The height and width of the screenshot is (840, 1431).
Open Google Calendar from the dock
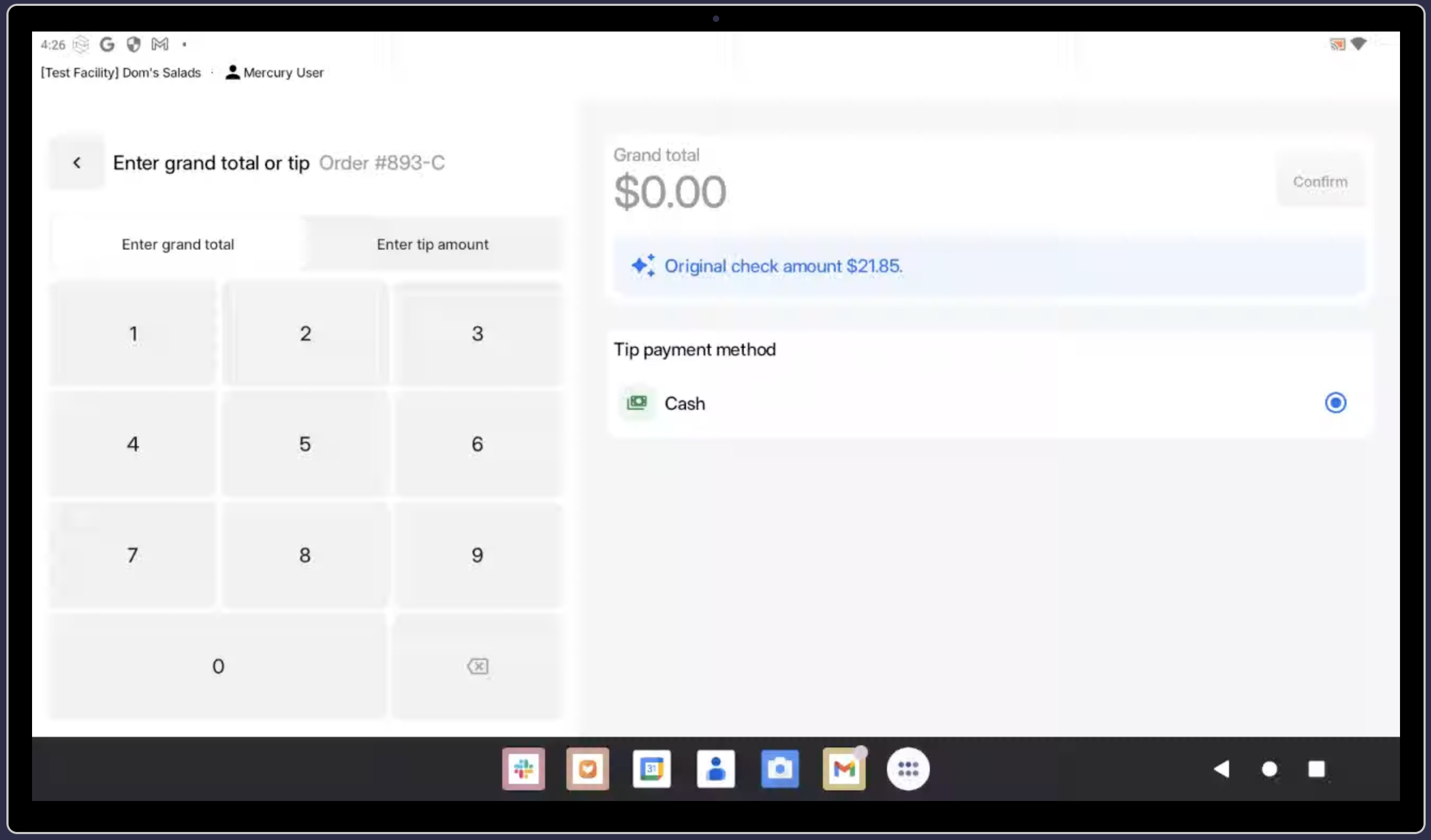click(x=651, y=769)
